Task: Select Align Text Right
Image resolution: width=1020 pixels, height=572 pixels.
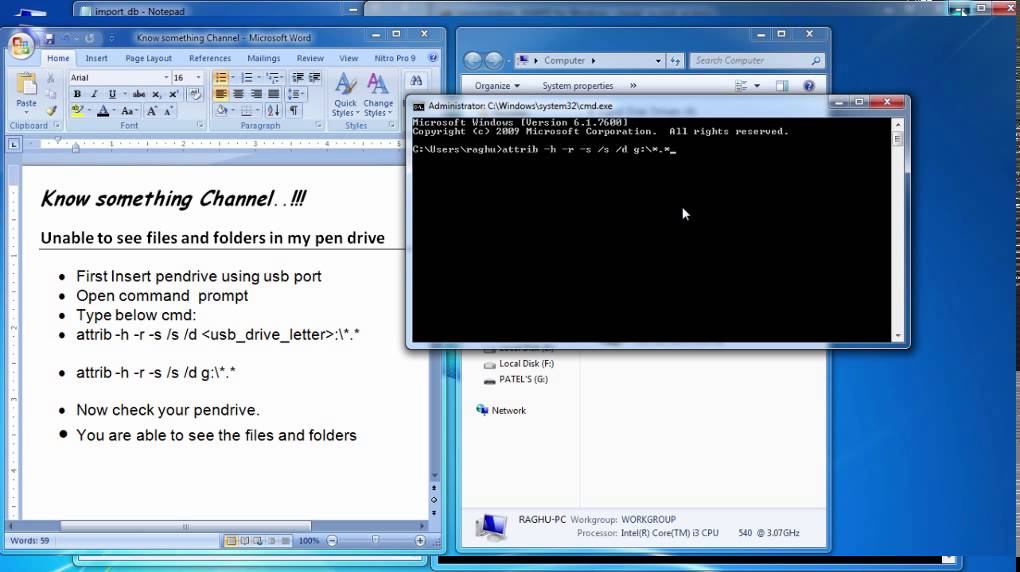Action: [256, 94]
